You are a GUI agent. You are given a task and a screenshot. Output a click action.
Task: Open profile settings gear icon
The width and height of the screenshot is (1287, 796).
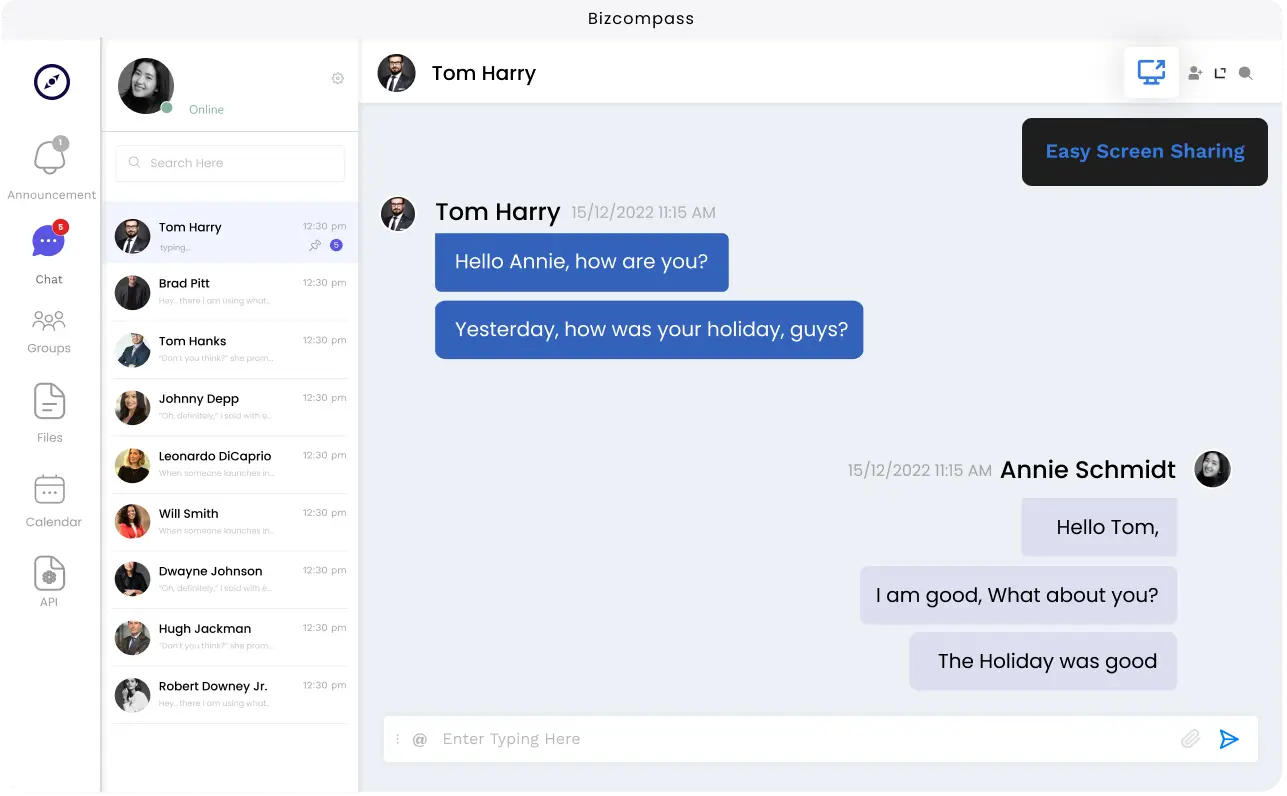(338, 78)
